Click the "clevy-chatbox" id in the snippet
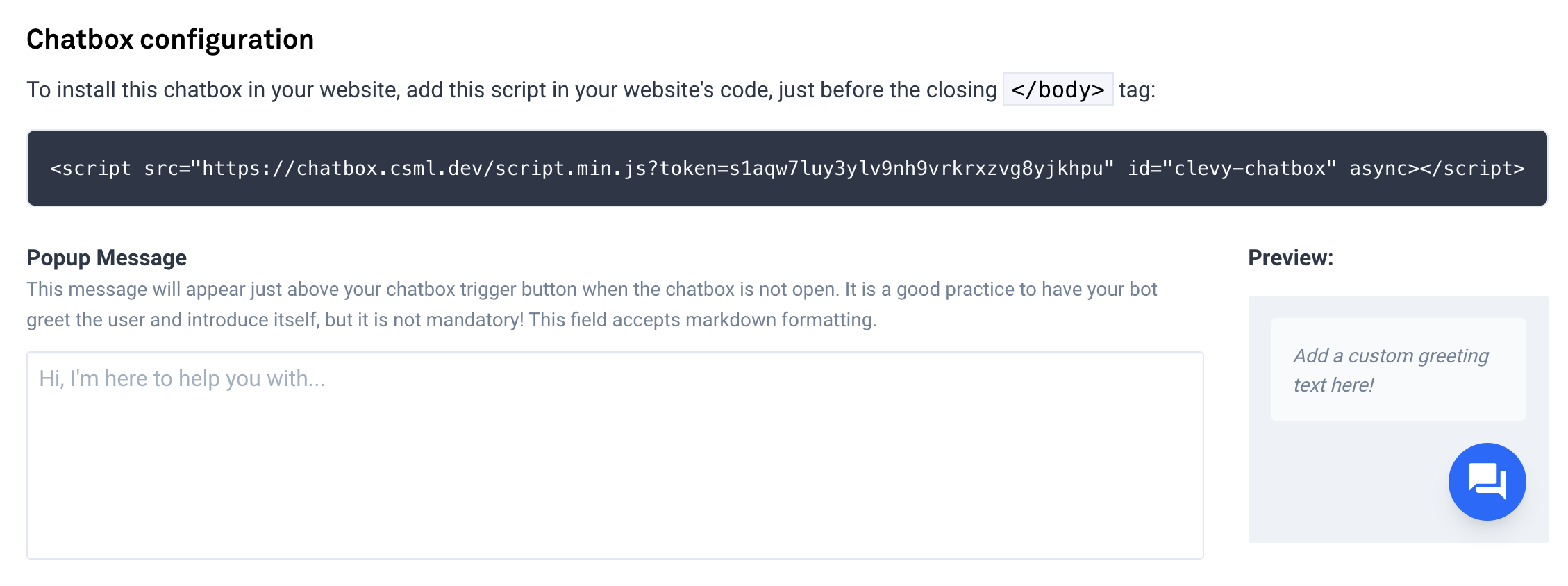1568x586 pixels. 1249,169
